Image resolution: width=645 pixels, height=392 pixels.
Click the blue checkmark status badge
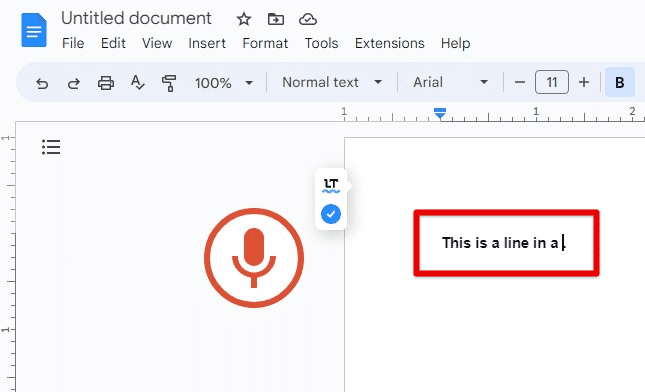coord(331,214)
